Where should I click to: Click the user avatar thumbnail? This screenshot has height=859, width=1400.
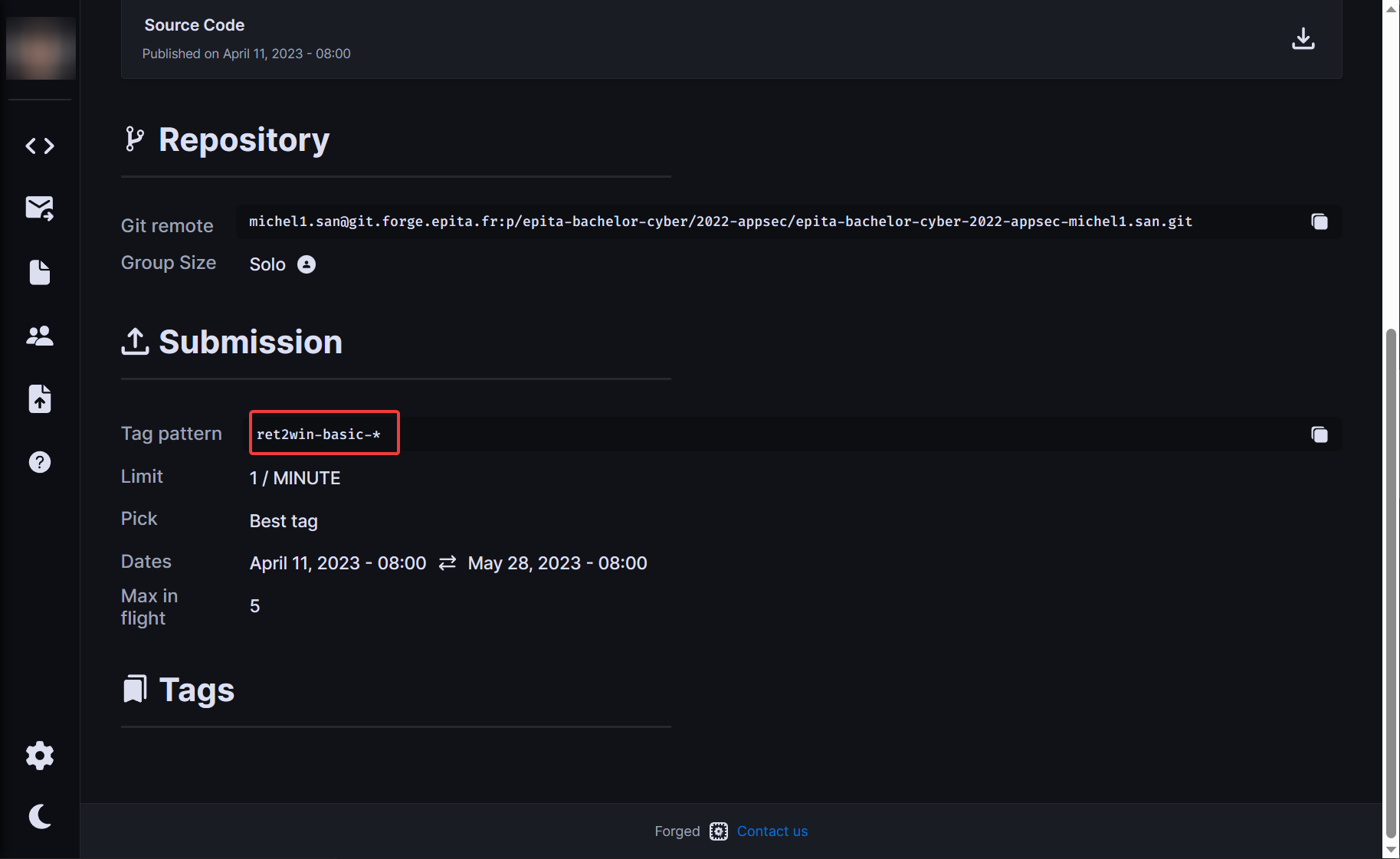tap(41, 48)
